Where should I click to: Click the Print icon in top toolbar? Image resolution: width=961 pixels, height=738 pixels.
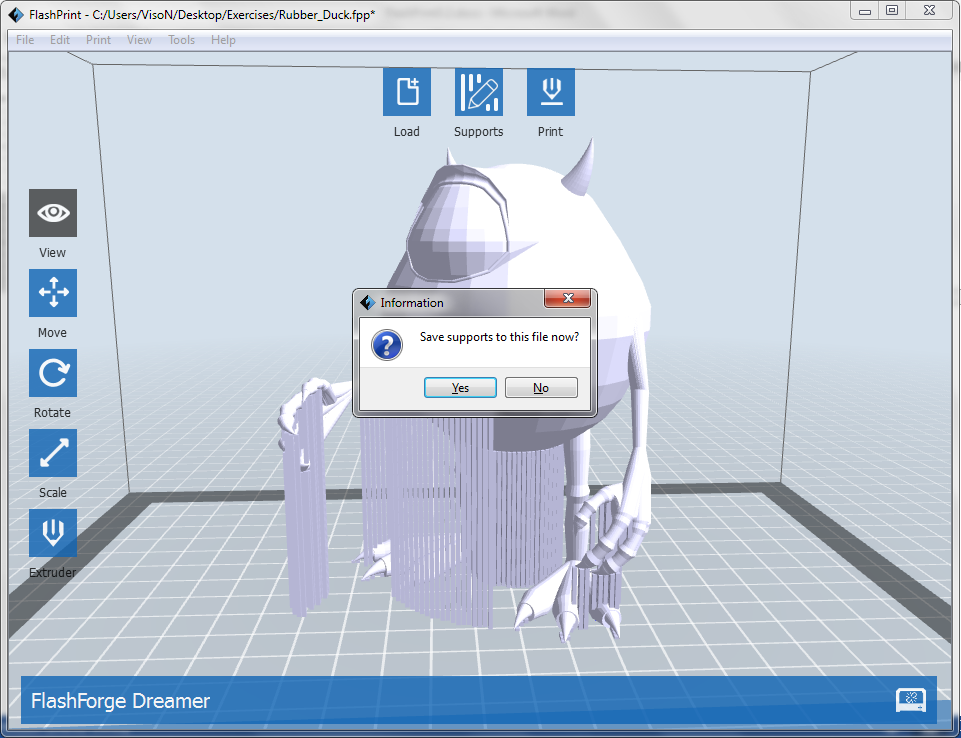[551, 92]
